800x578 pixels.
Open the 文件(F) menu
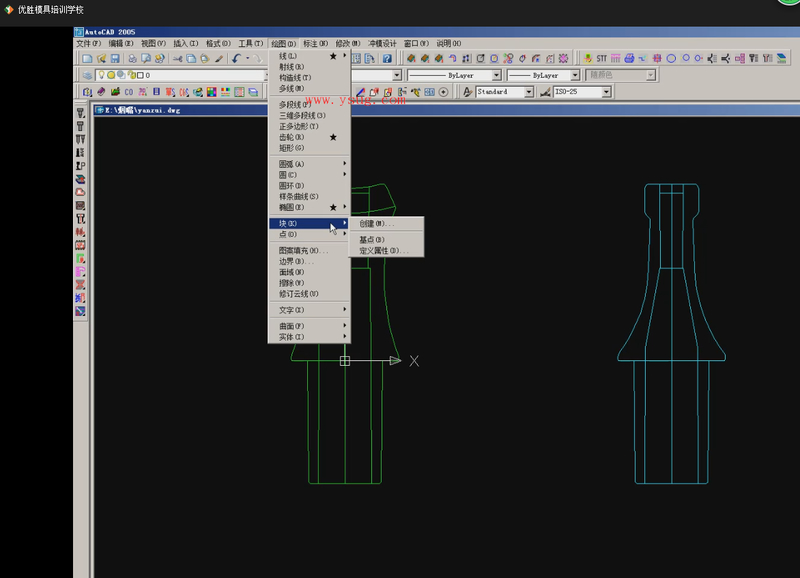pyautogui.click(x=88, y=43)
